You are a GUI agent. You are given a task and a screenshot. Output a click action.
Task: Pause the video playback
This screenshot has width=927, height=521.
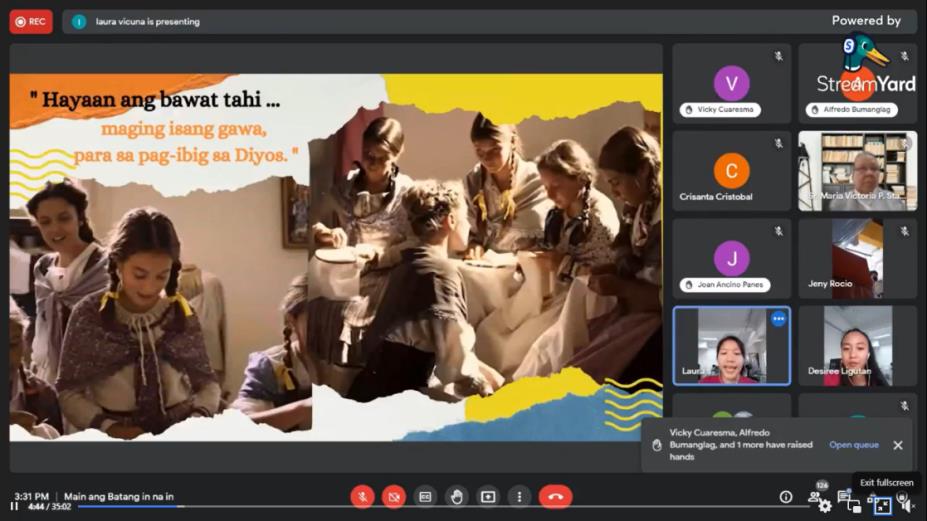[14, 507]
